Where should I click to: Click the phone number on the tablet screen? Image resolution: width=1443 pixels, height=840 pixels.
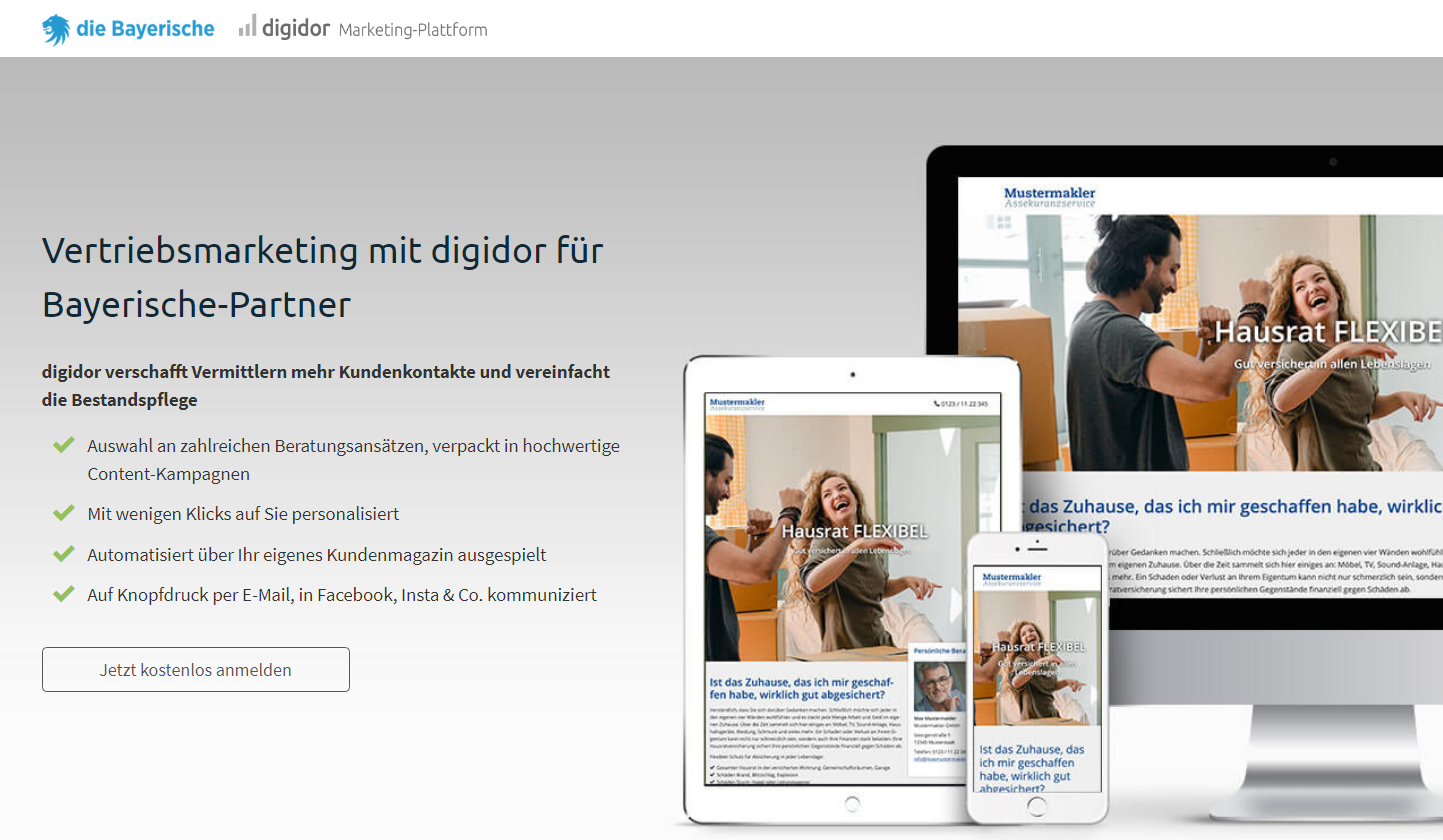(x=964, y=404)
